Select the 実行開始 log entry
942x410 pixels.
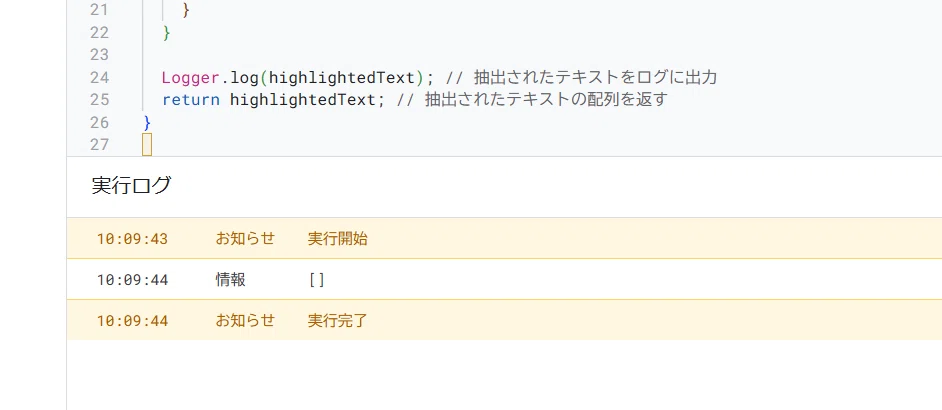click(x=504, y=239)
